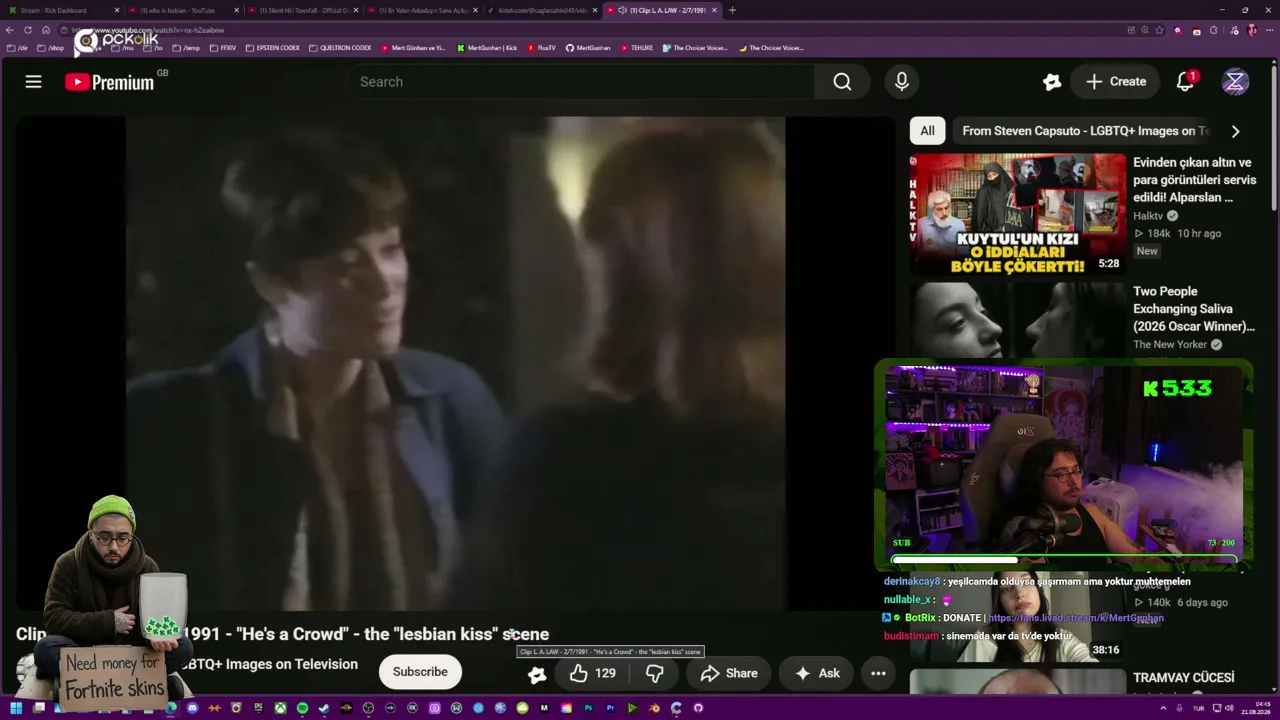Click the Subscribe button
Viewport: 1280px width, 720px height.
(x=420, y=672)
